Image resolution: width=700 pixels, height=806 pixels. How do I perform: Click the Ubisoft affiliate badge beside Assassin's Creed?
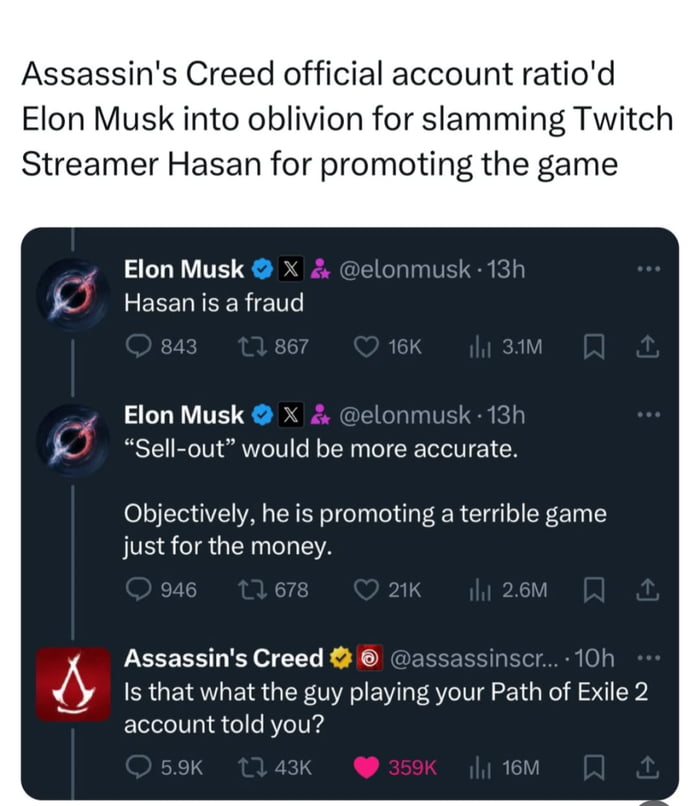(x=368, y=658)
